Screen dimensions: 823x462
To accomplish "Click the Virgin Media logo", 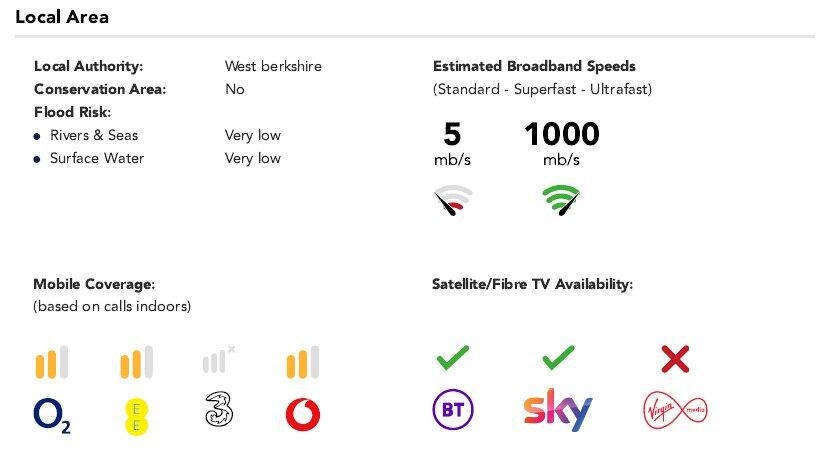I will [675, 410].
